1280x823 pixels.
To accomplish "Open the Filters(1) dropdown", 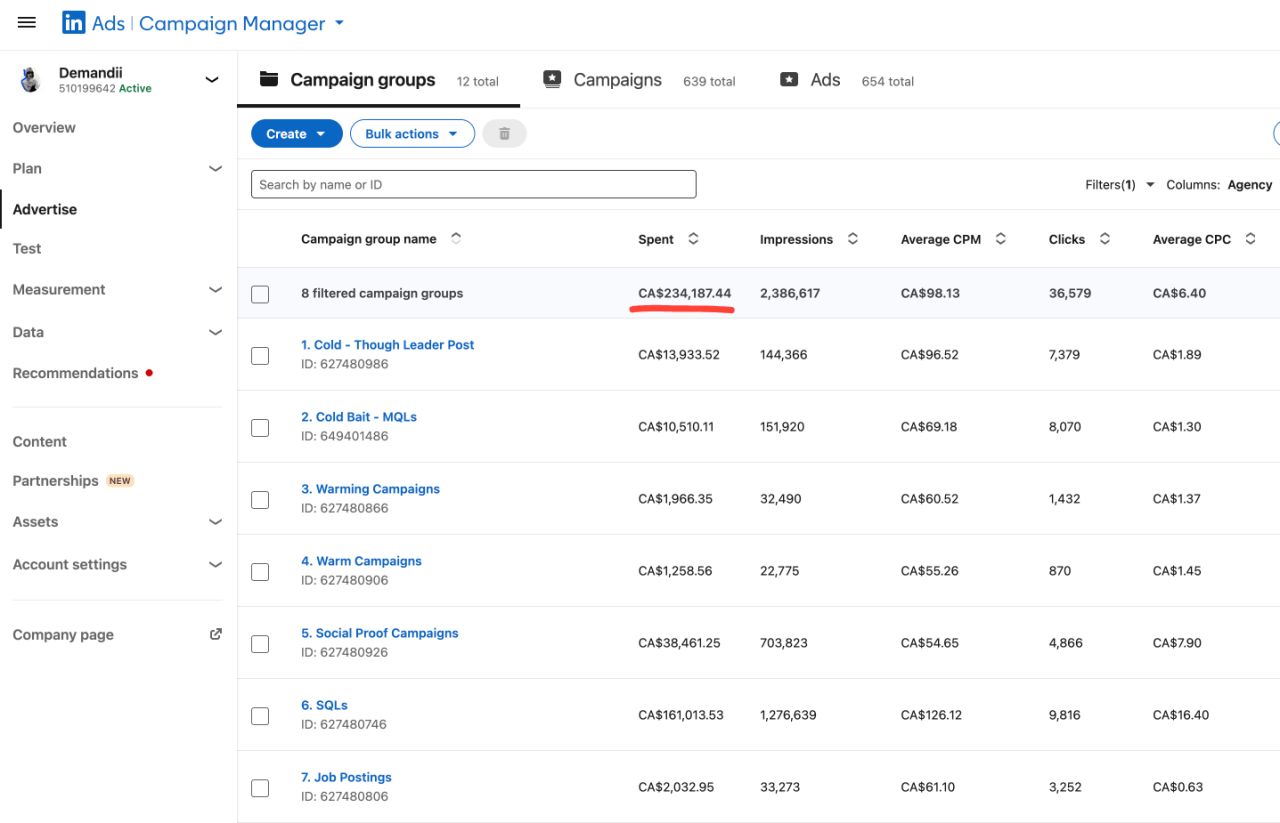I will [x=1120, y=184].
